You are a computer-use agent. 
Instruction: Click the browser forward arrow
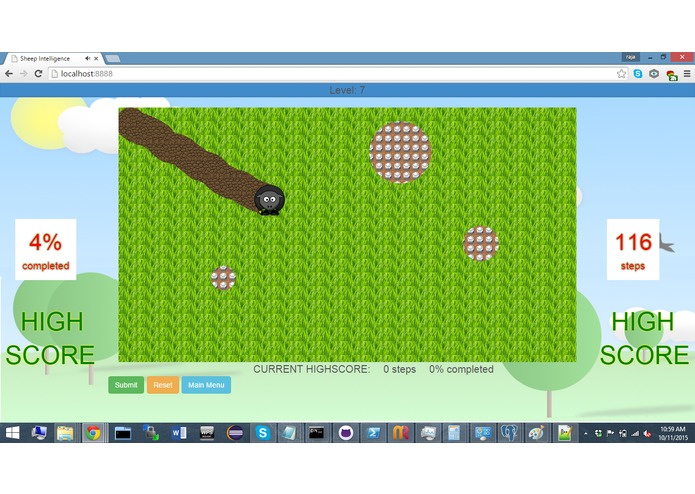23,74
